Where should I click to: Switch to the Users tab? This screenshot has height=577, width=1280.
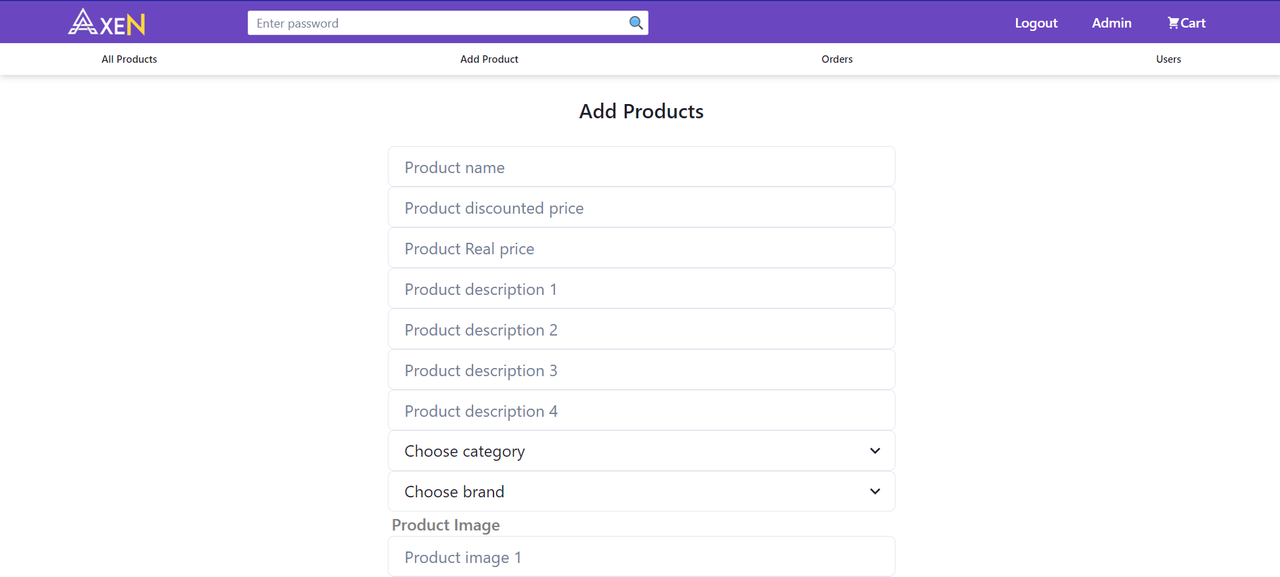pos(1168,59)
